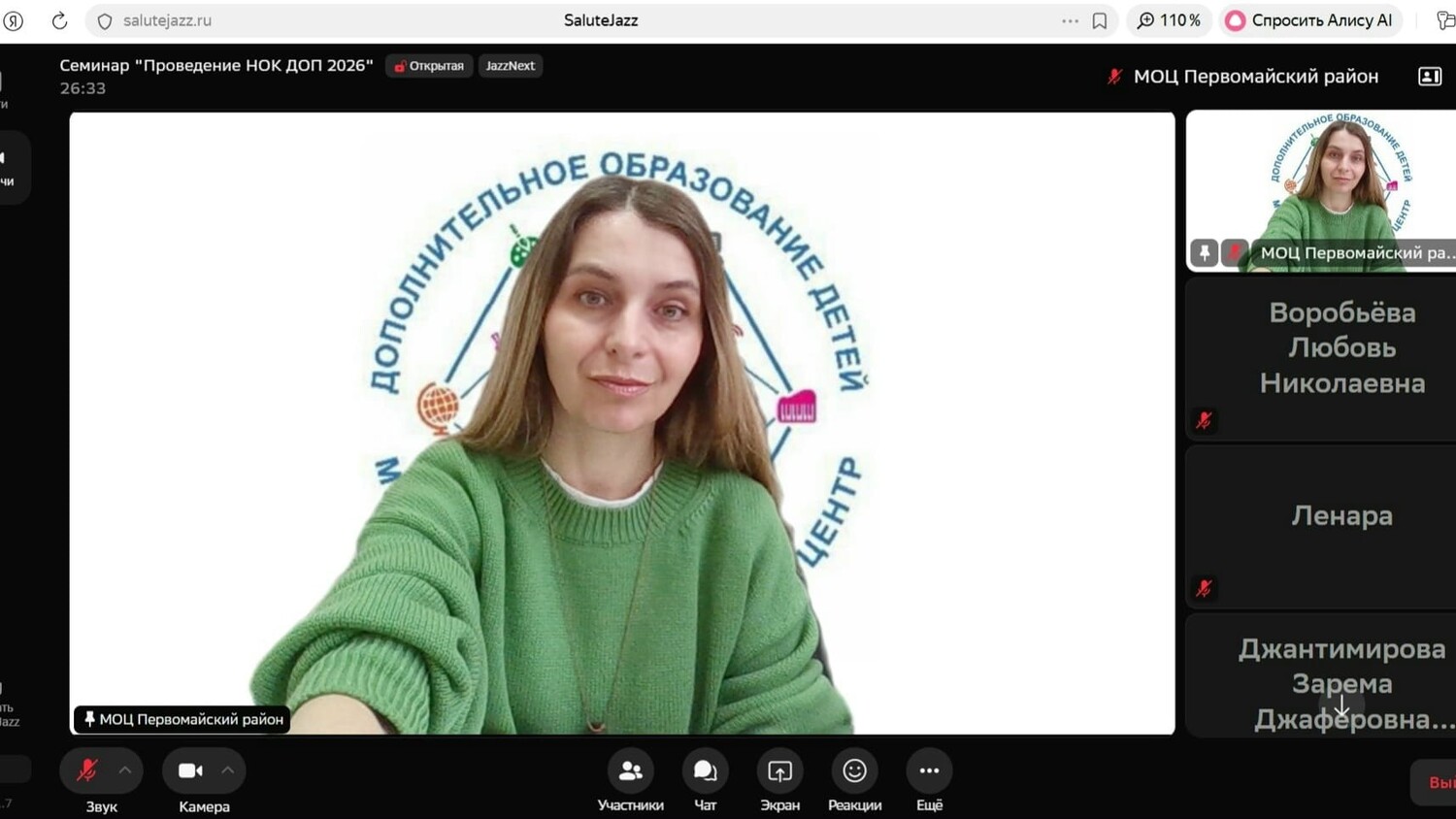The height and width of the screenshot is (819, 1456).
Task: Click Спросить Алису AI button
Action: pos(1310,20)
